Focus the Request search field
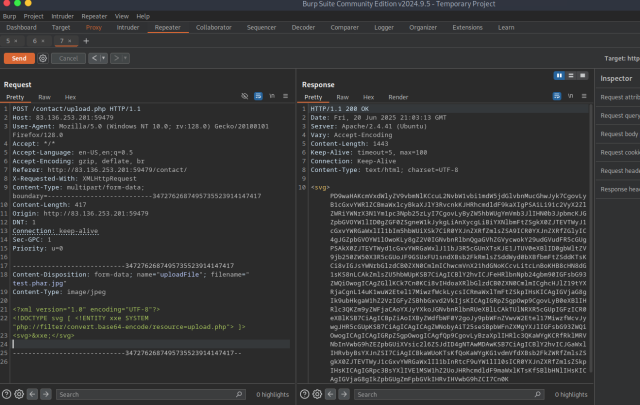The width and height of the screenshot is (640, 405). pyautogui.click(x=151, y=394)
